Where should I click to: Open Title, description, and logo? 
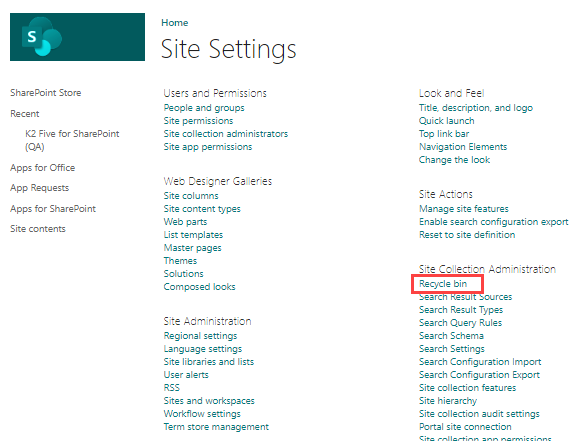click(x=476, y=108)
